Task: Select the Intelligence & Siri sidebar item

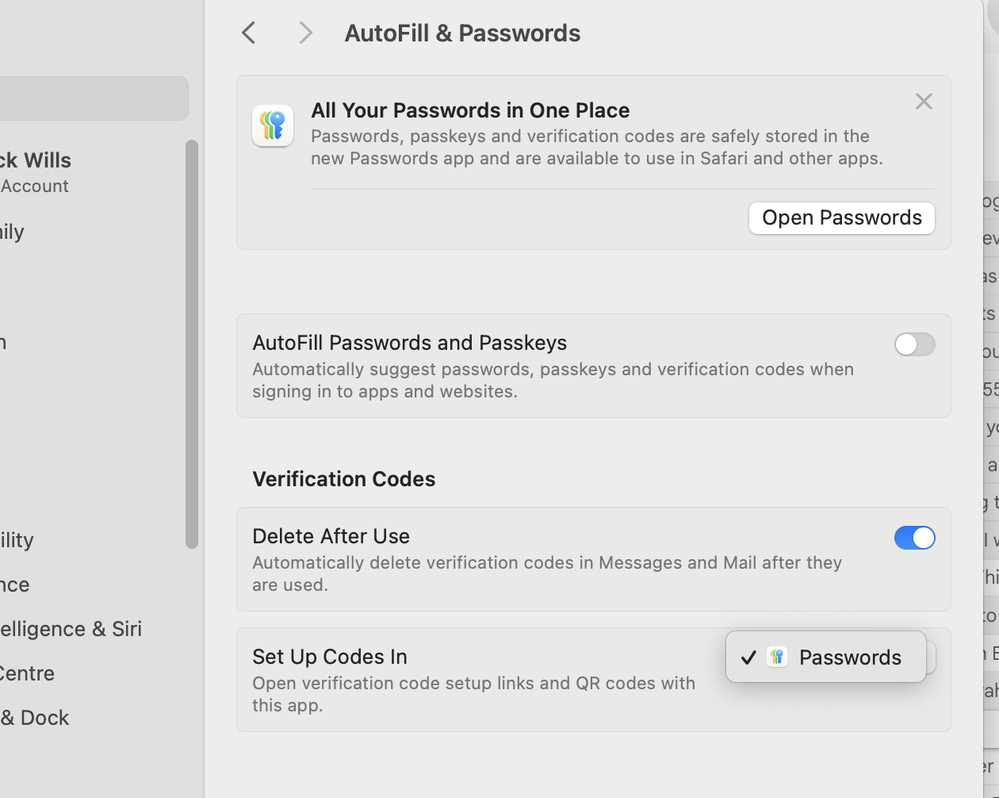Action: [71, 629]
